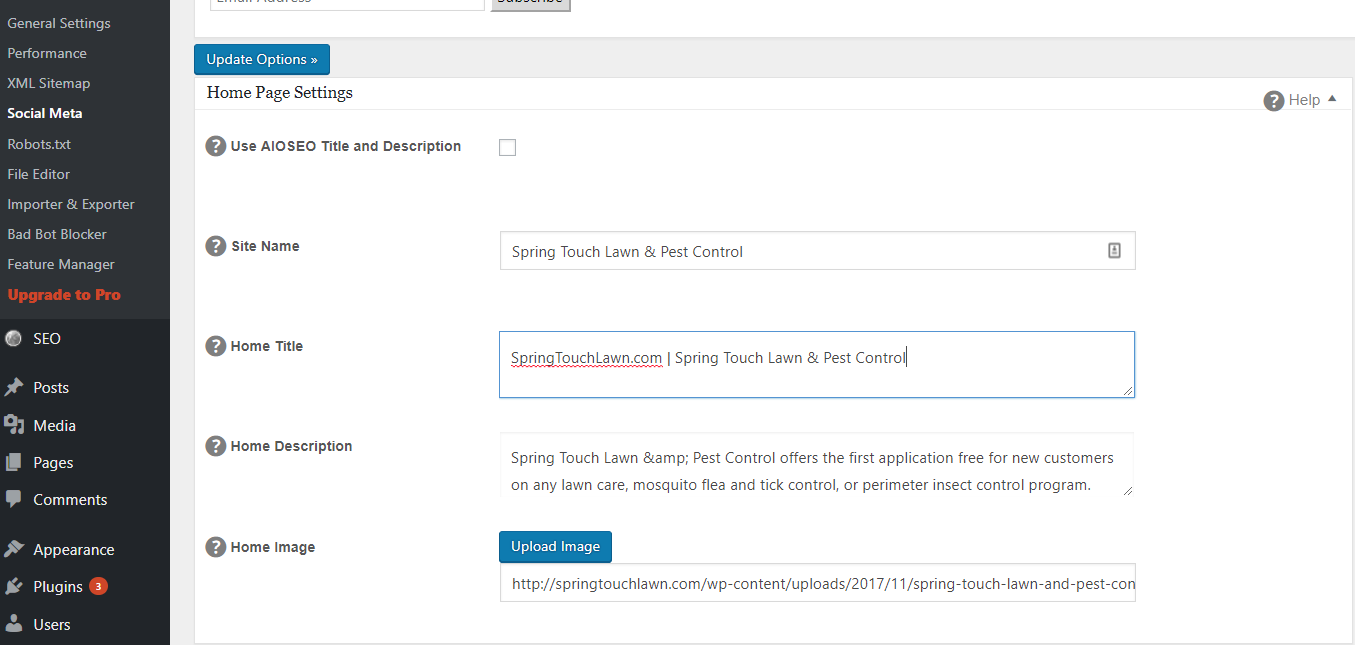The width and height of the screenshot is (1355, 645).
Task: Click into the Home Image URL field
Action: [817, 583]
